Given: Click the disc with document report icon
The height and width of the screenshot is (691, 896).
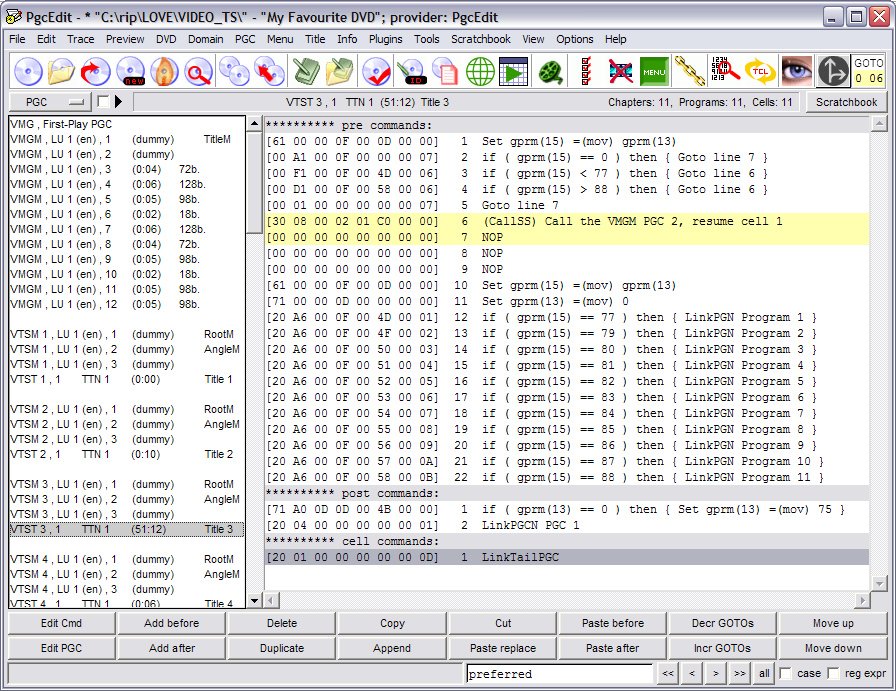Looking at the screenshot, I should point(446,71).
